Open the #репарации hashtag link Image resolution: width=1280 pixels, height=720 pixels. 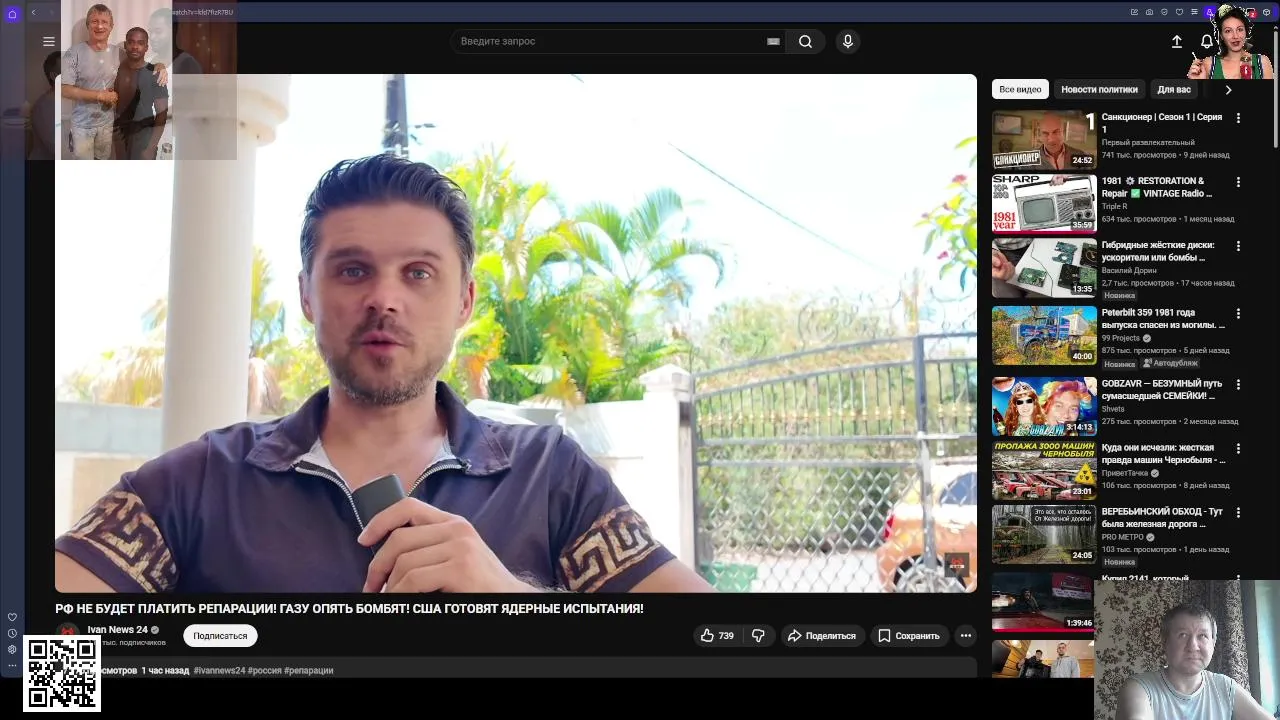pos(308,670)
